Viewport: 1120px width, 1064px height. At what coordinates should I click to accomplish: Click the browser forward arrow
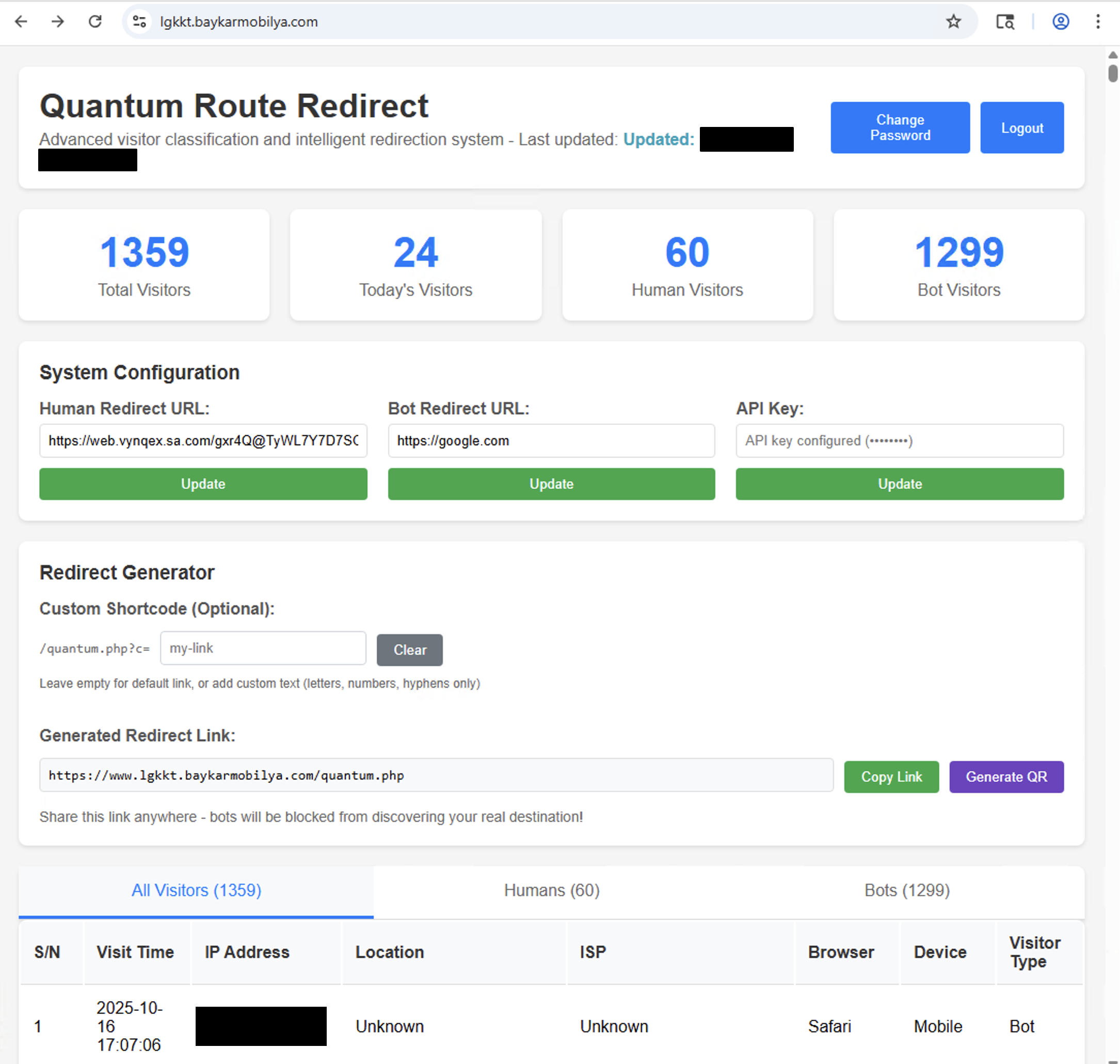tap(57, 22)
